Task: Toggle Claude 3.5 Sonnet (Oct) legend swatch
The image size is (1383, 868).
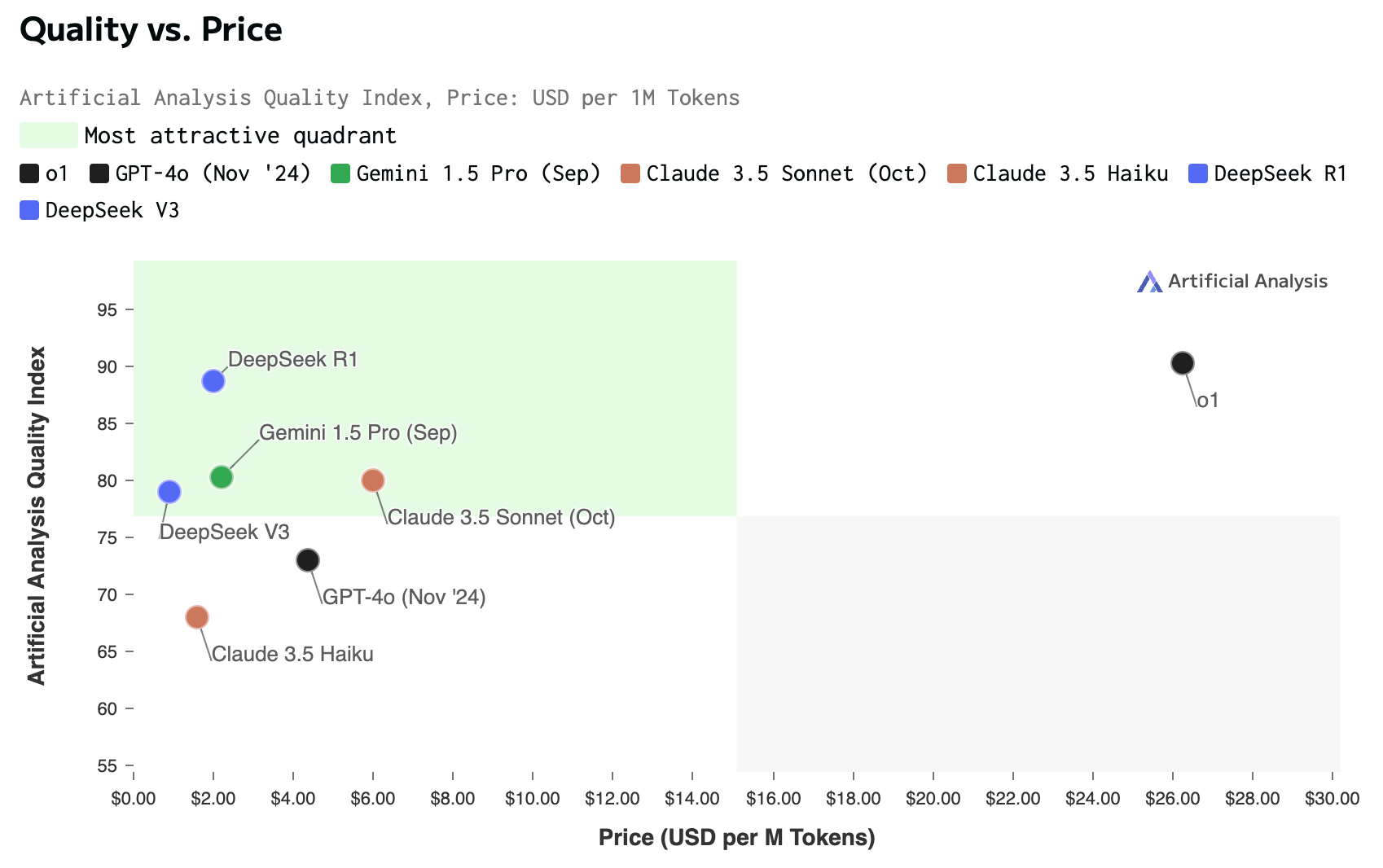Action: [x=630, y=173]
